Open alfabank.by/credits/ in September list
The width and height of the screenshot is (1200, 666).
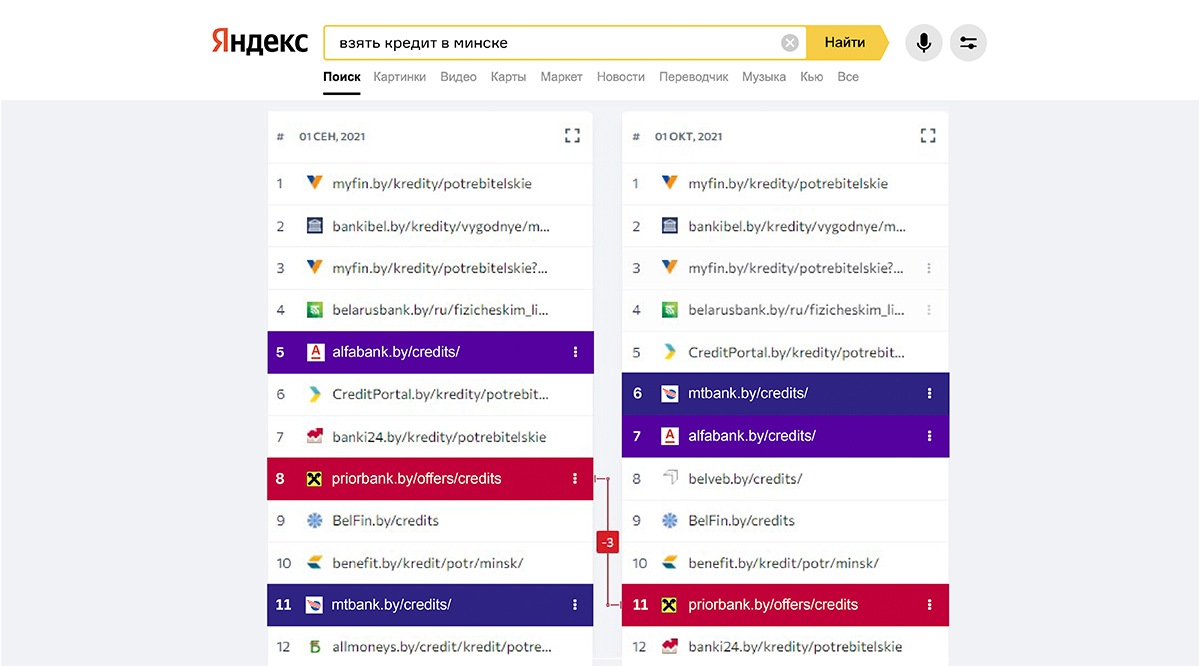click(x=396, y=352)
